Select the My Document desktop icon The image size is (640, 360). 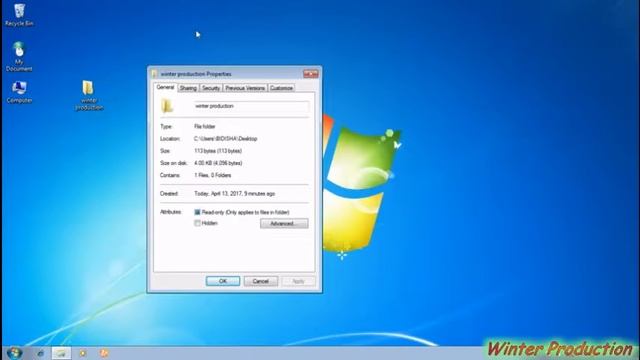(19, 56)
